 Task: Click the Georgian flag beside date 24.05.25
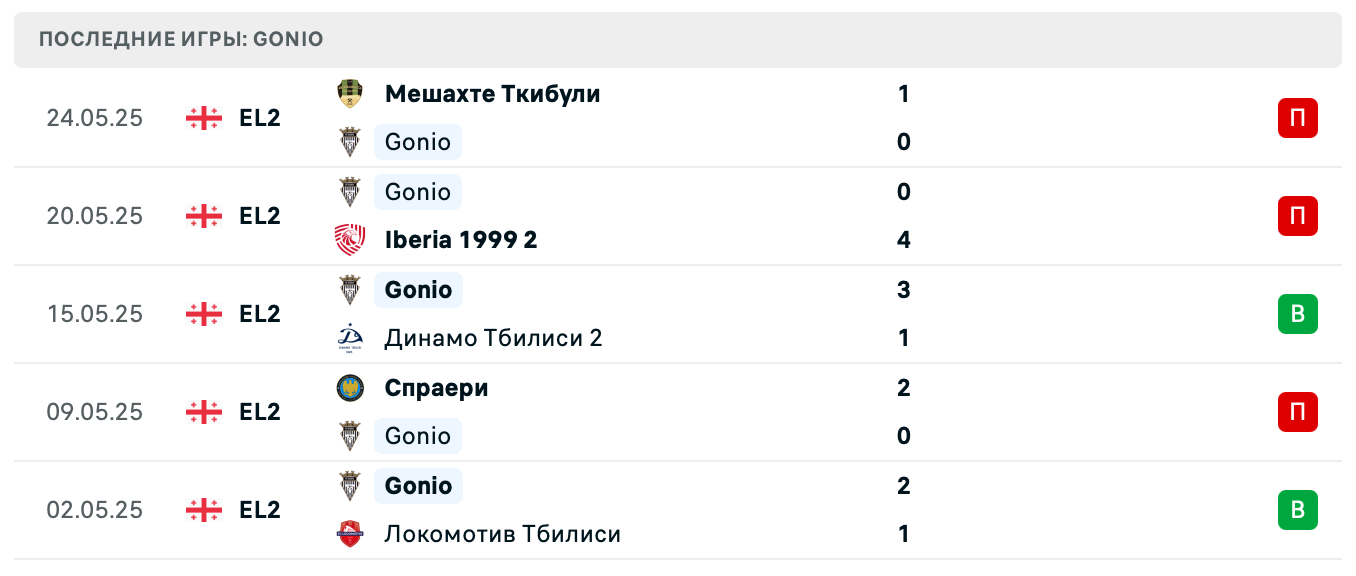pos(203,118)
